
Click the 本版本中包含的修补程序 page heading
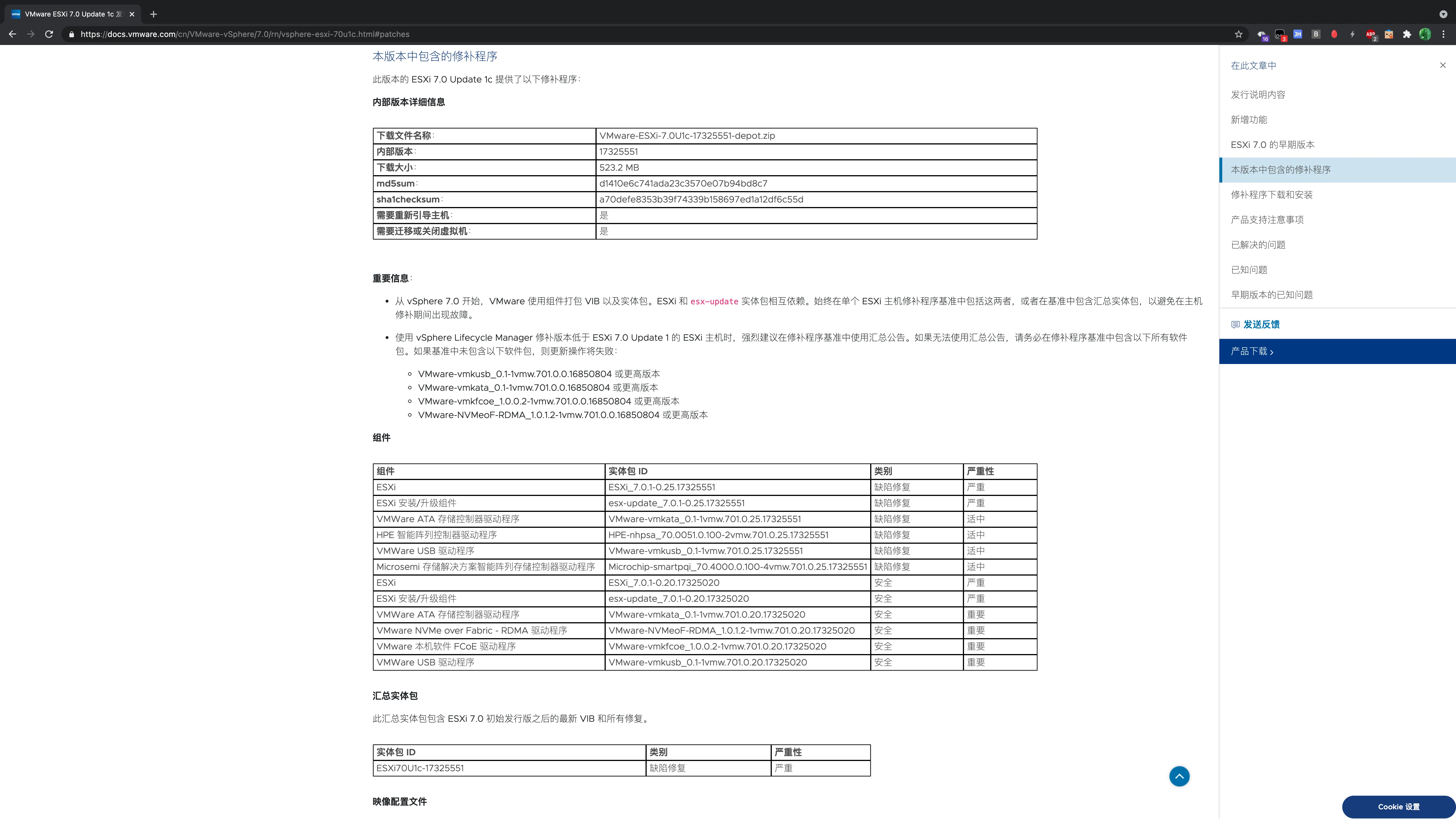pos(435,56)
